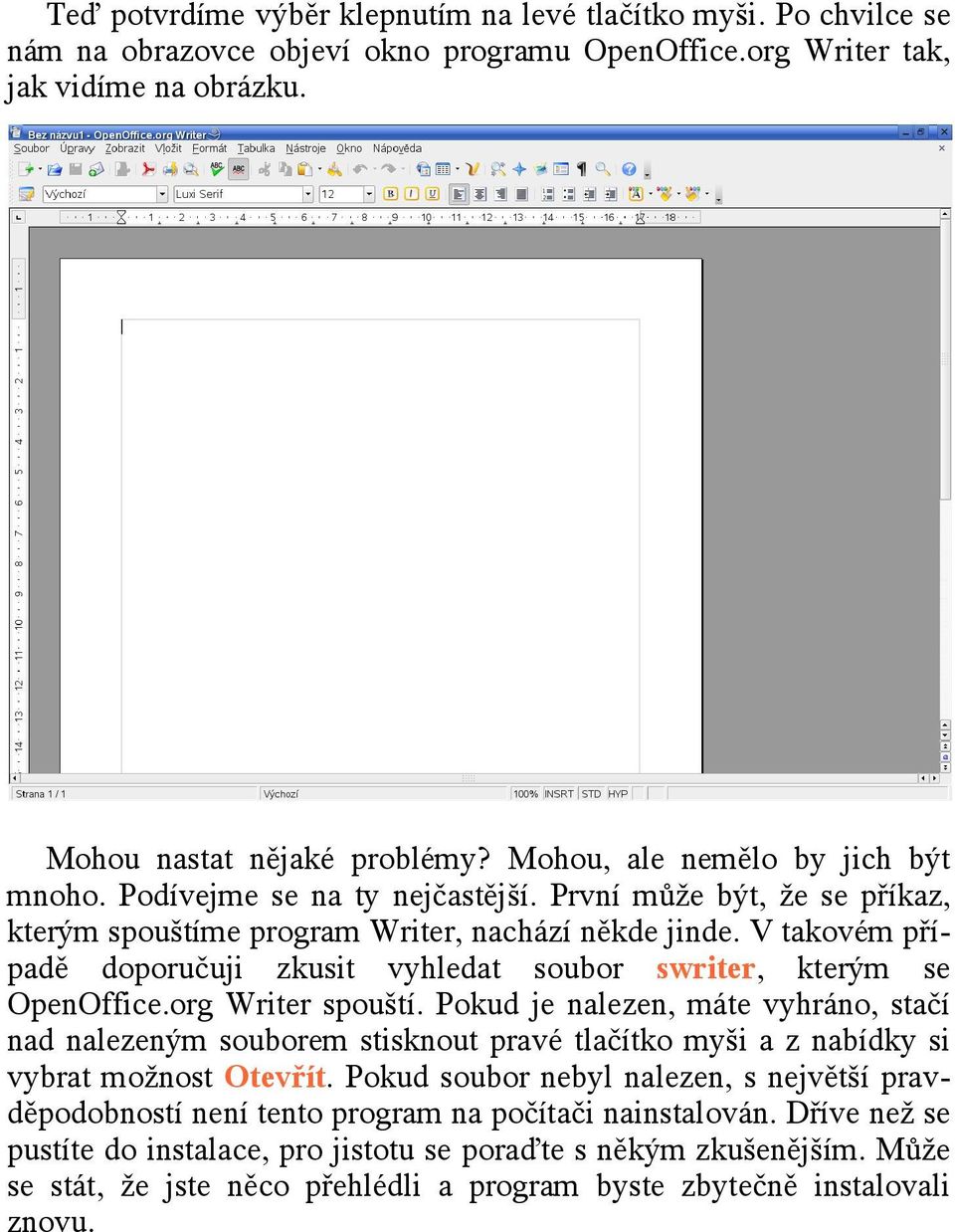
Task: Click Decrease Indent icon
Action: 590,194
